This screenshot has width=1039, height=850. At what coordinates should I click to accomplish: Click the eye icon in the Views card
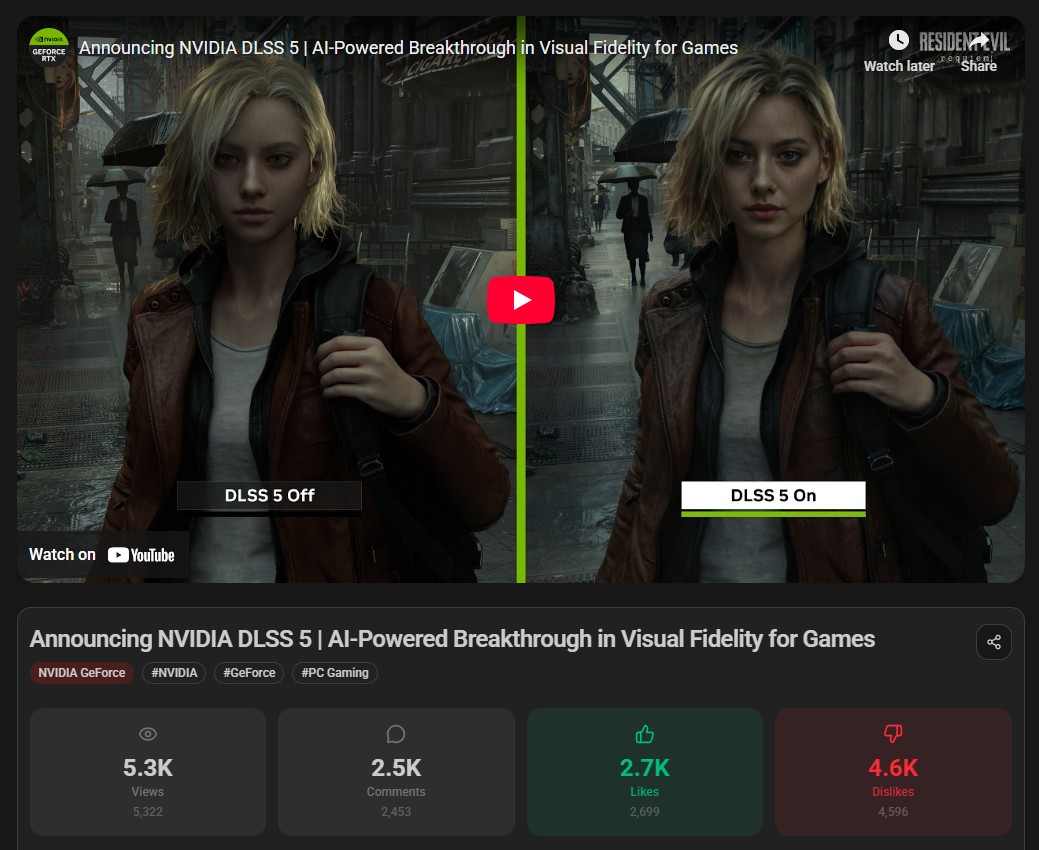pyautogui.click(x=148, y=733)
